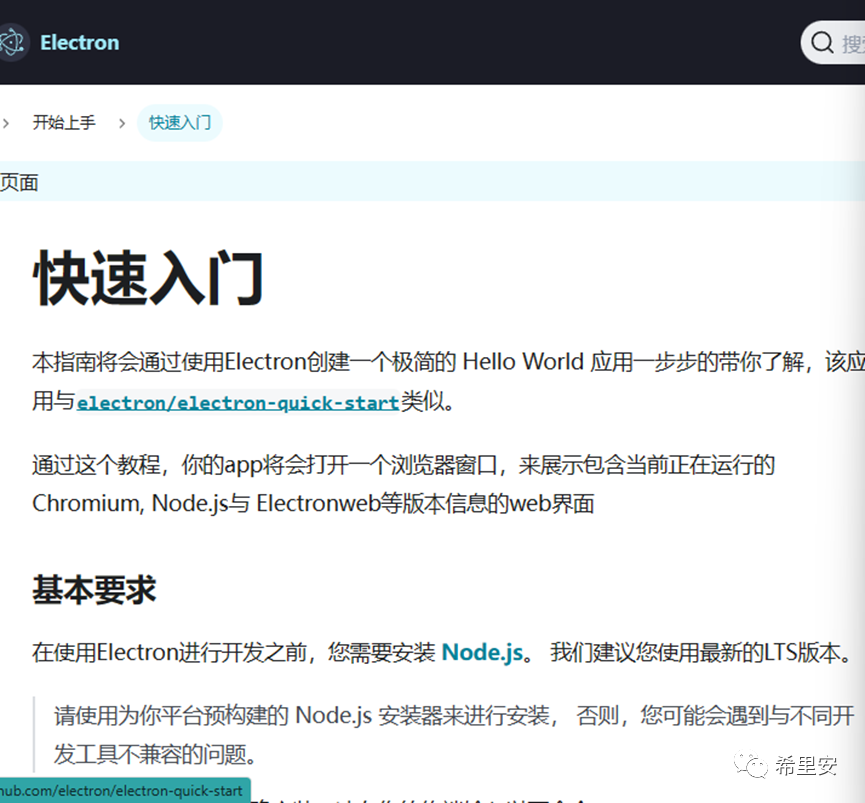Click the search magnifier icon
Screen dimensions: 865x803
point(822,42)
